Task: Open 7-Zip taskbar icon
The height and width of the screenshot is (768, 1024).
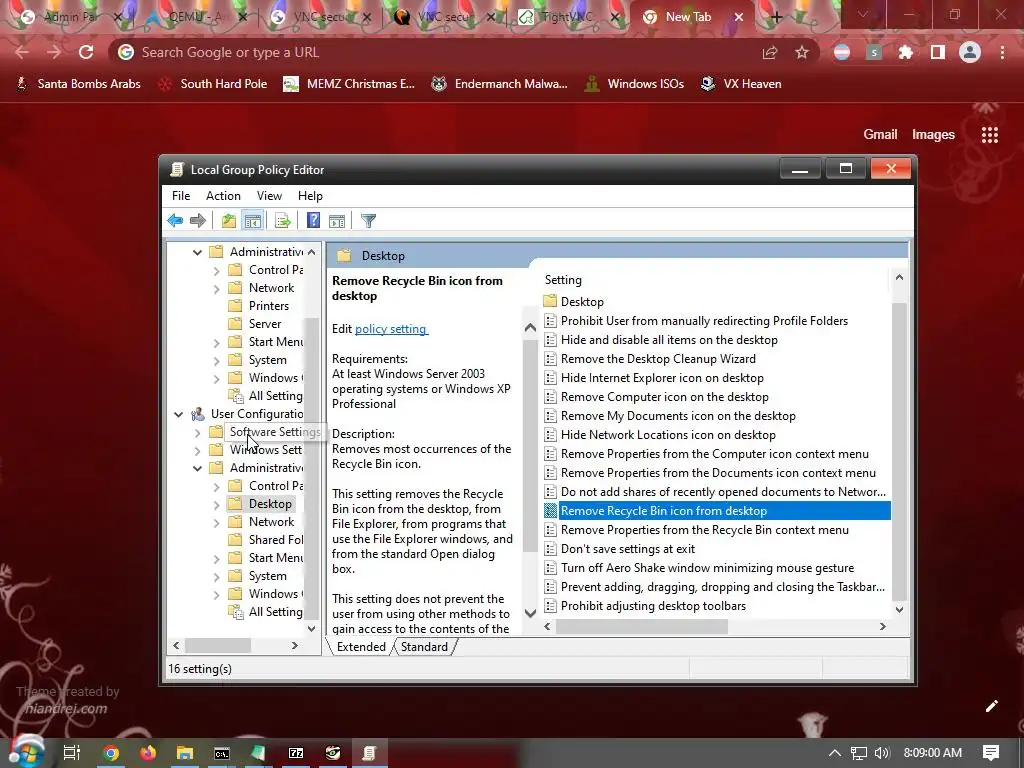Action: [x=296, y=753]
